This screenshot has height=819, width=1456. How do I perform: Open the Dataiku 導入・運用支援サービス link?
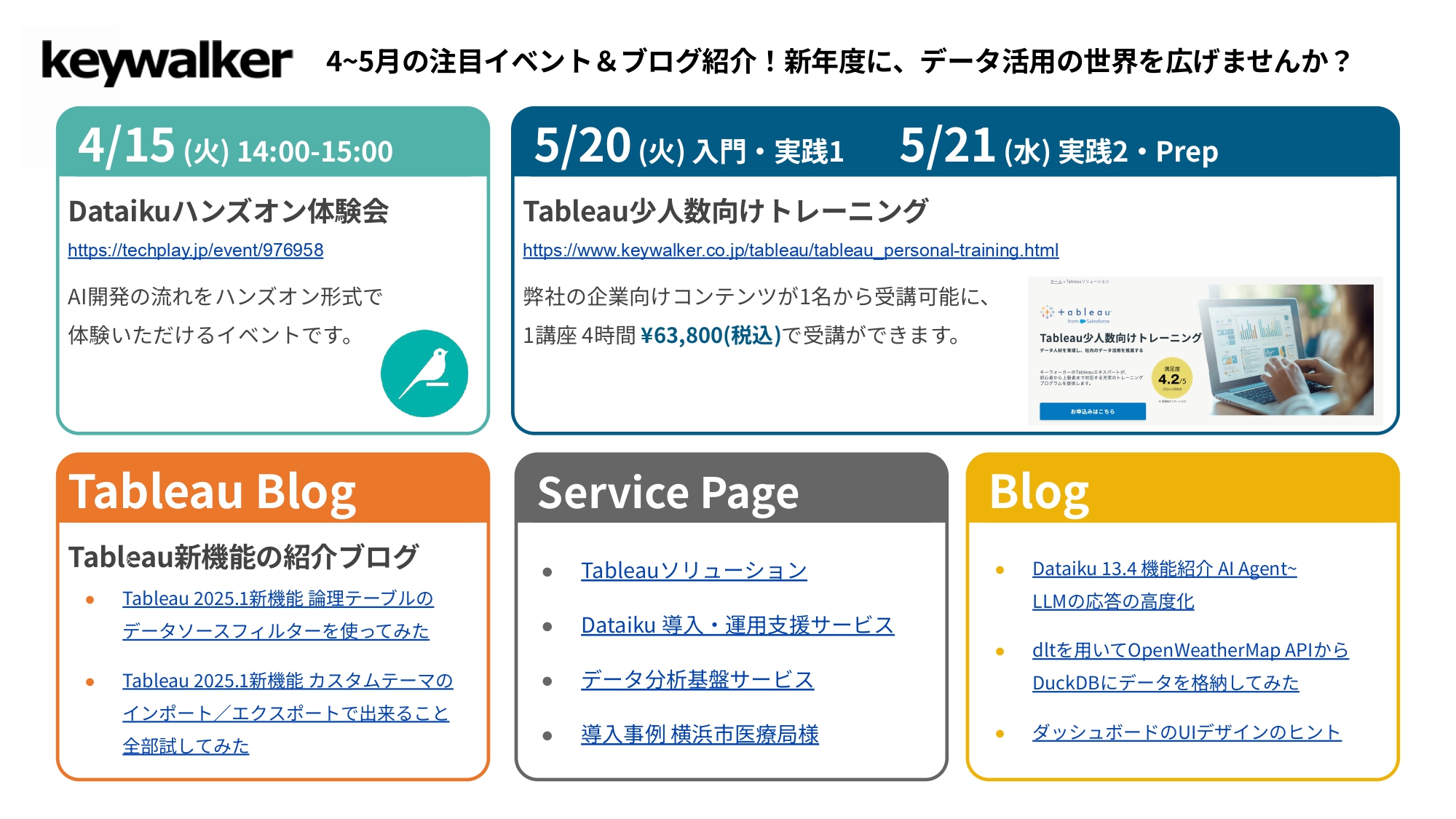[737, 625]
